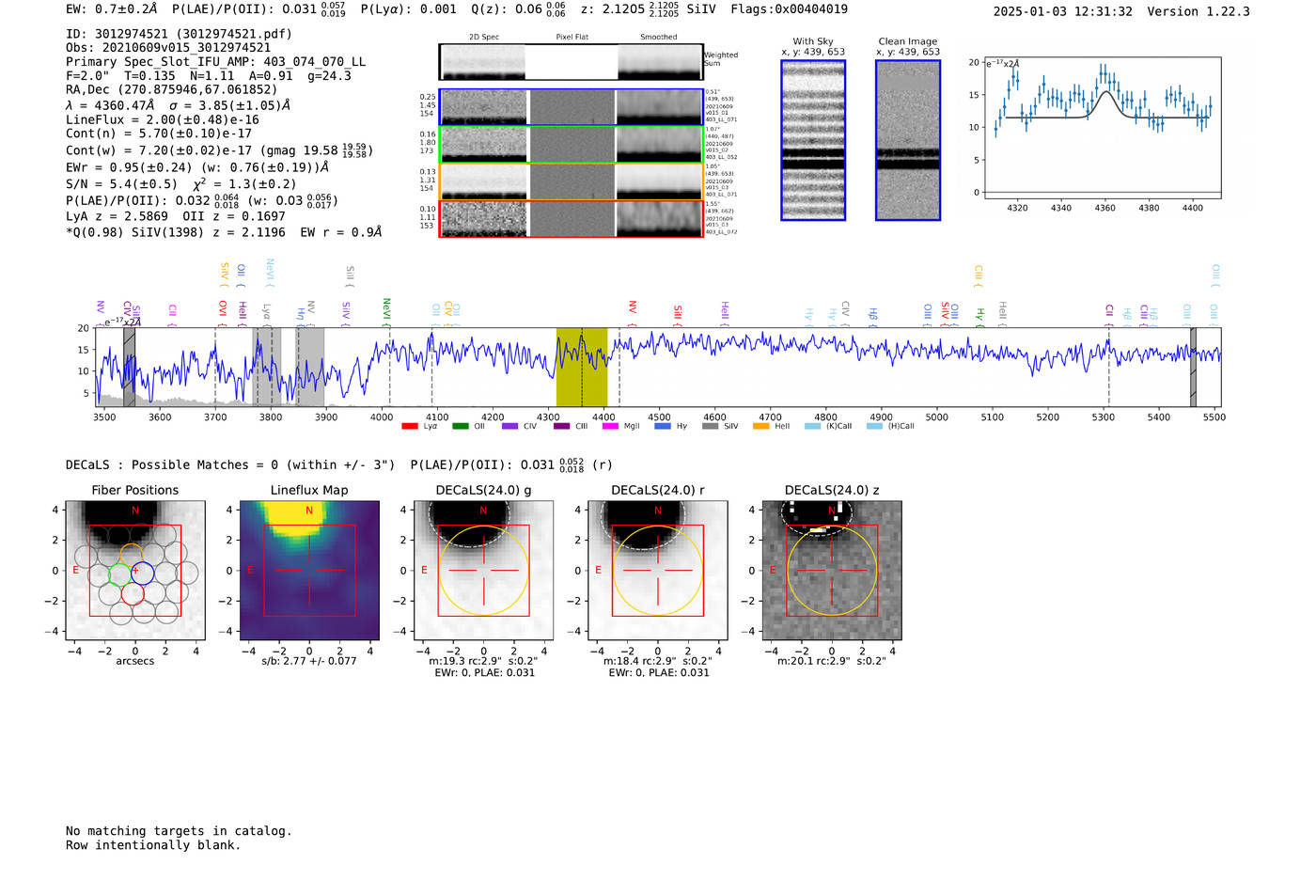
Task: Open the DECaLS(24.0) z image
Action: click(832, 571)
